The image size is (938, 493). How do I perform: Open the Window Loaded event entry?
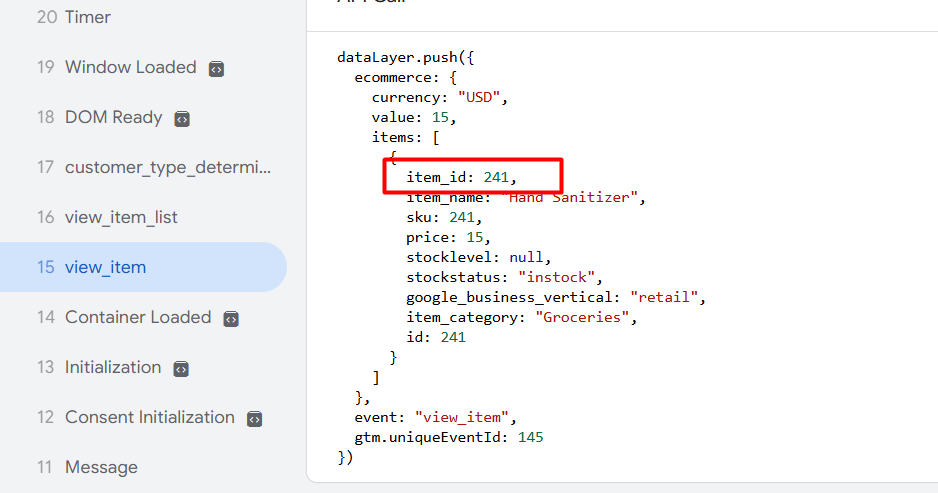tap(130, 67)
